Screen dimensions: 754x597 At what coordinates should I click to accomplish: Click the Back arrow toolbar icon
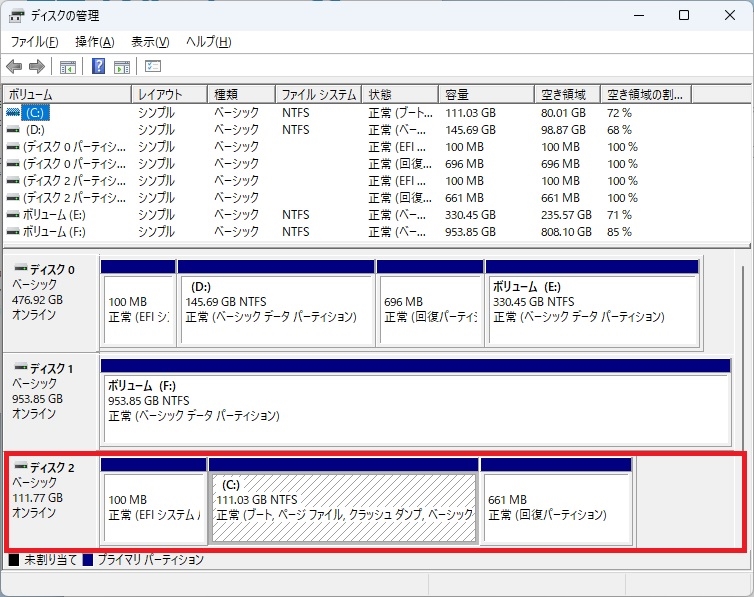click(x=14, y=66)
